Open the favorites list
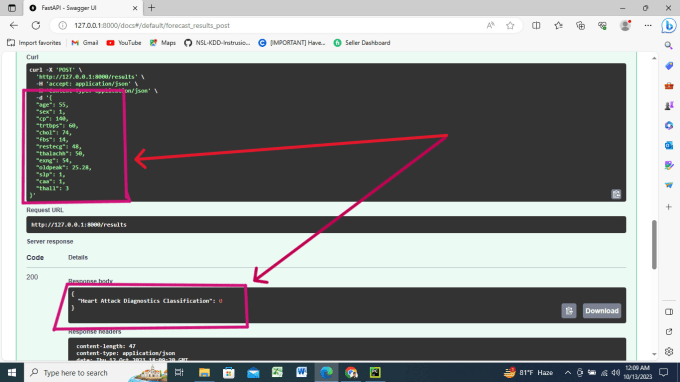The width and height of the screenshot is (680, 382). 558,26
